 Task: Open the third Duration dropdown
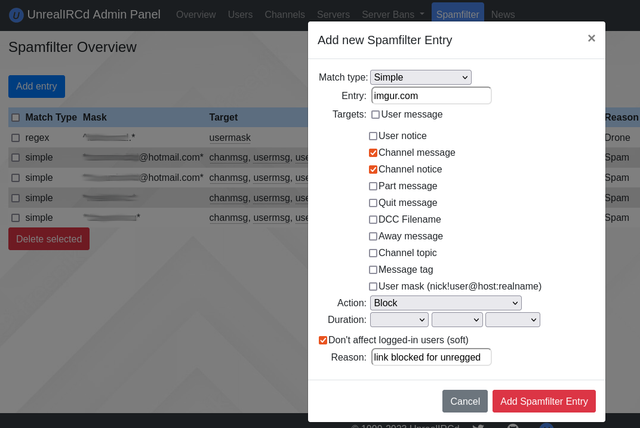tap(512, 320)
